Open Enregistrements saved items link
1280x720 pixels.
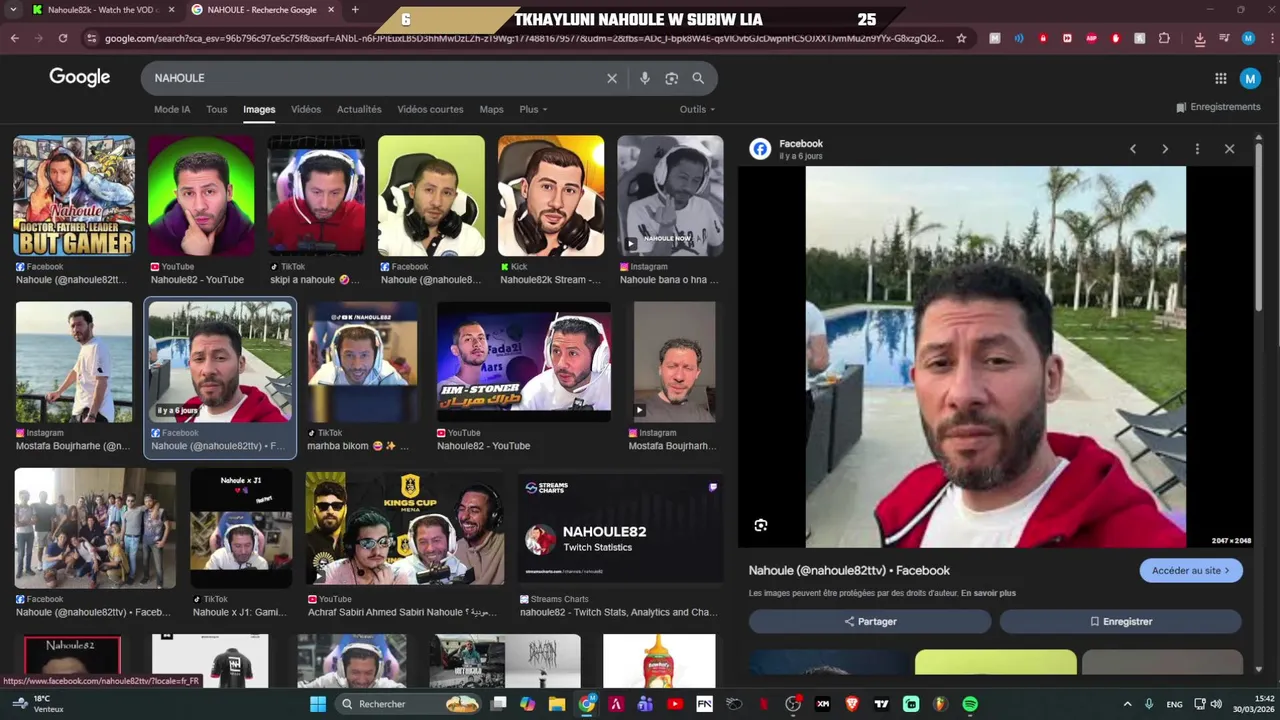[1218, 107]
